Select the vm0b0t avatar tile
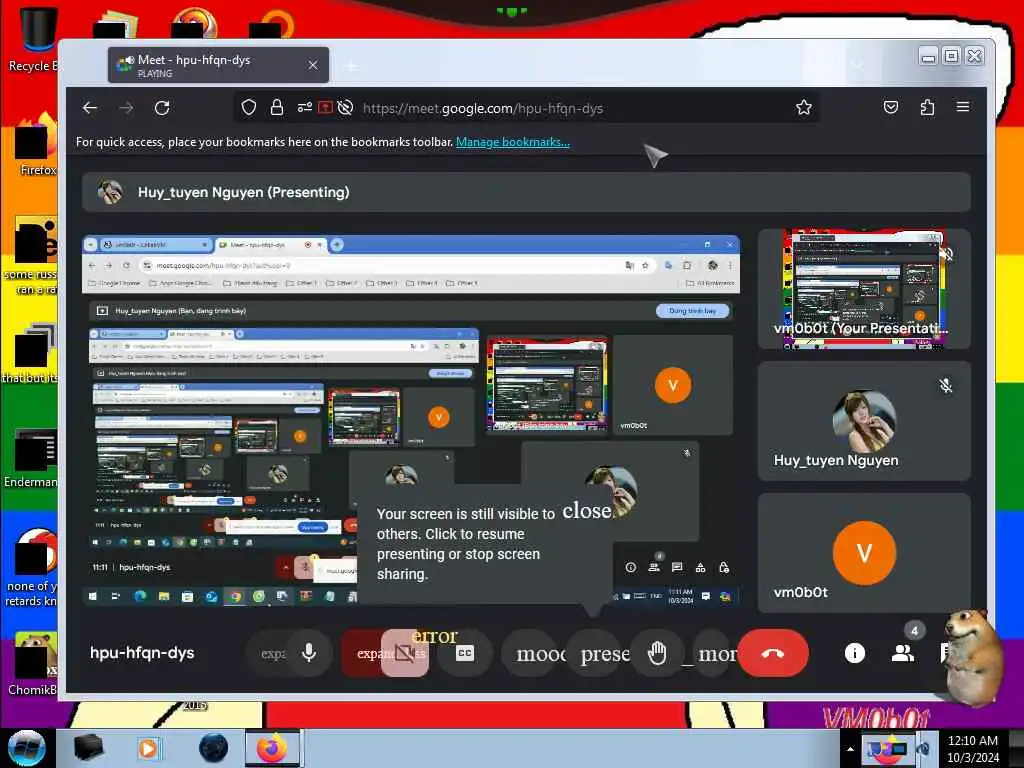The image size is (1024, 768). 864,553
